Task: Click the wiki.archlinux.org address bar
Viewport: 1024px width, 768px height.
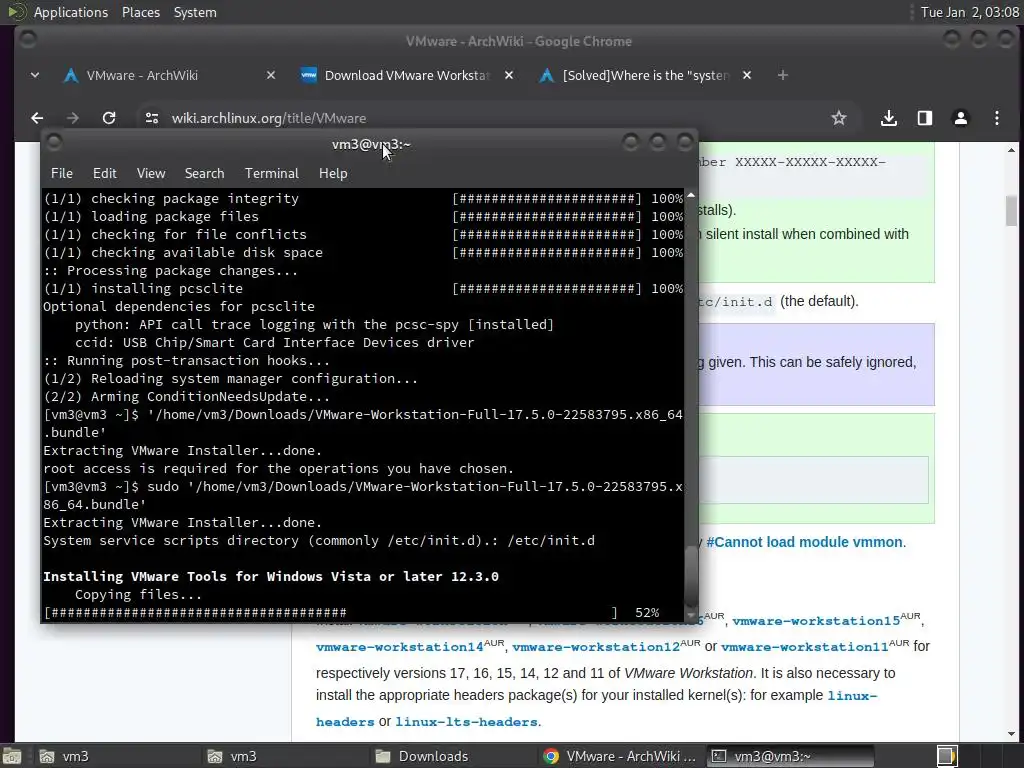Action: pyautogui.click(x=483, y=118)
